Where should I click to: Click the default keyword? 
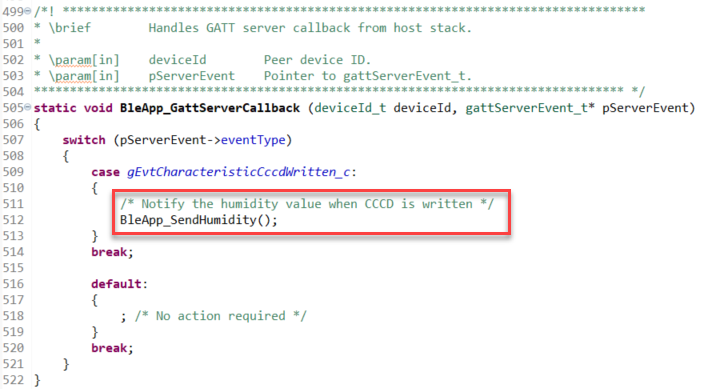pyautogui.click(x=116, y=284)
